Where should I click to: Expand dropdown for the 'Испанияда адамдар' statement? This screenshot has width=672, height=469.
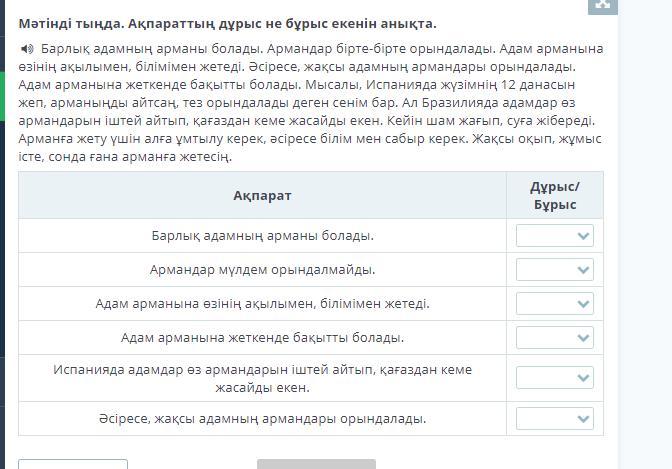coord(555,378)
